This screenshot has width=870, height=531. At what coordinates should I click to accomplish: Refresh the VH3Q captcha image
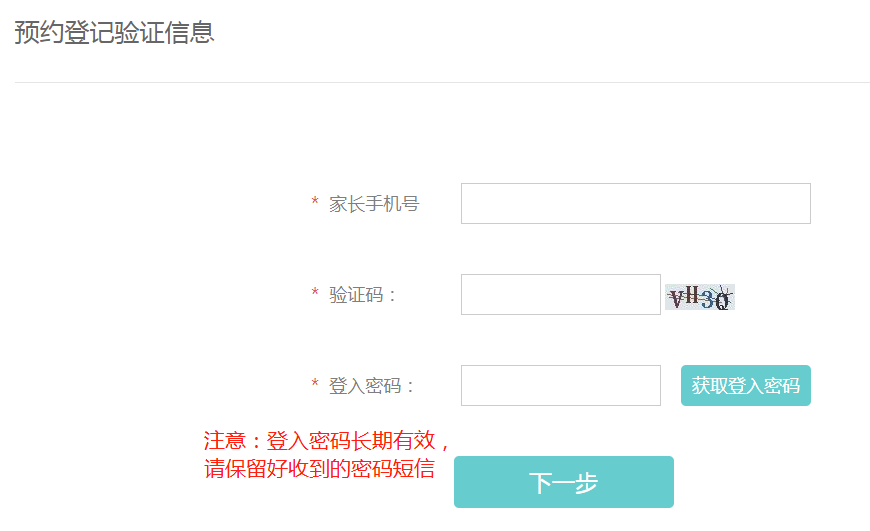tap(700, 297)
